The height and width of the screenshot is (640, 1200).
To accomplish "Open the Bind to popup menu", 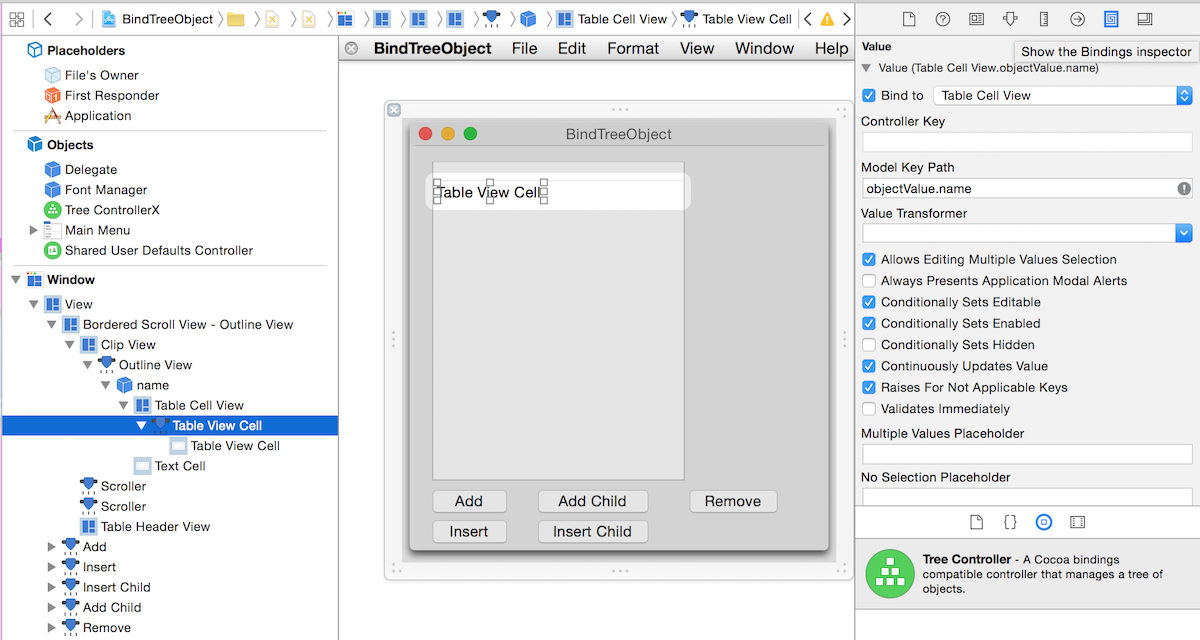I will click(1062, 95).
